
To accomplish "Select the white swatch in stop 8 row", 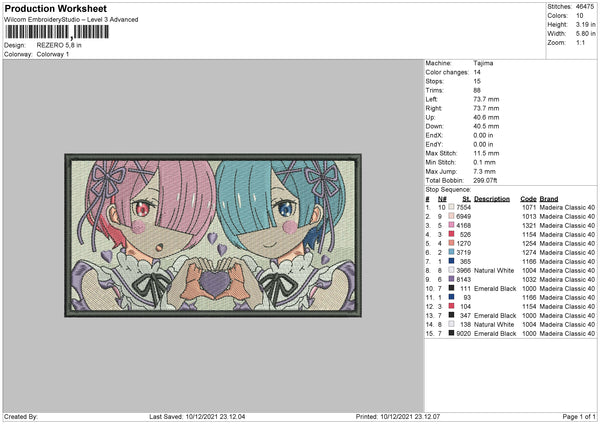I will click(x=452, y=270).
